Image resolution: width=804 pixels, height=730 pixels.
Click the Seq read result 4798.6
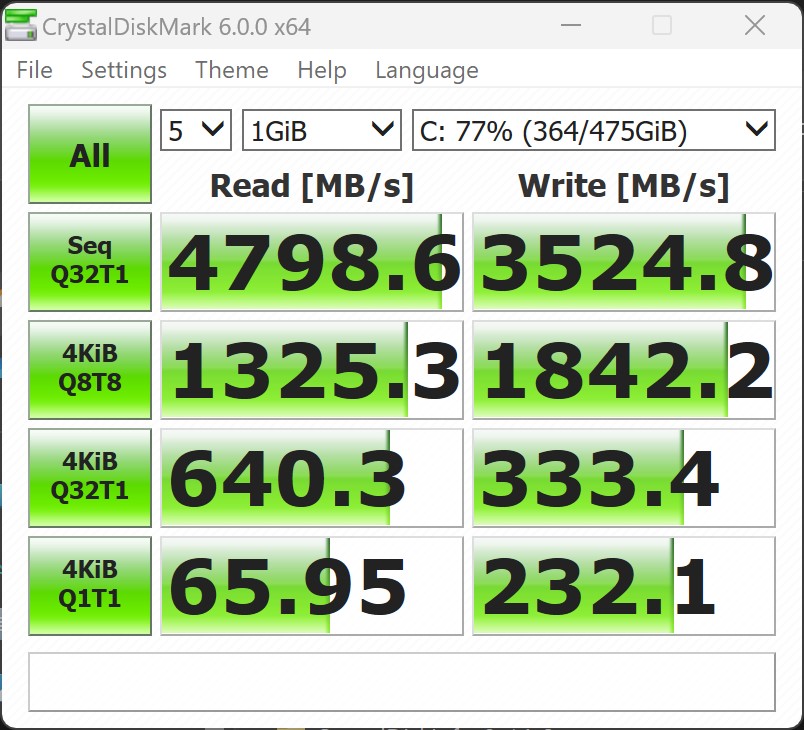312,262
